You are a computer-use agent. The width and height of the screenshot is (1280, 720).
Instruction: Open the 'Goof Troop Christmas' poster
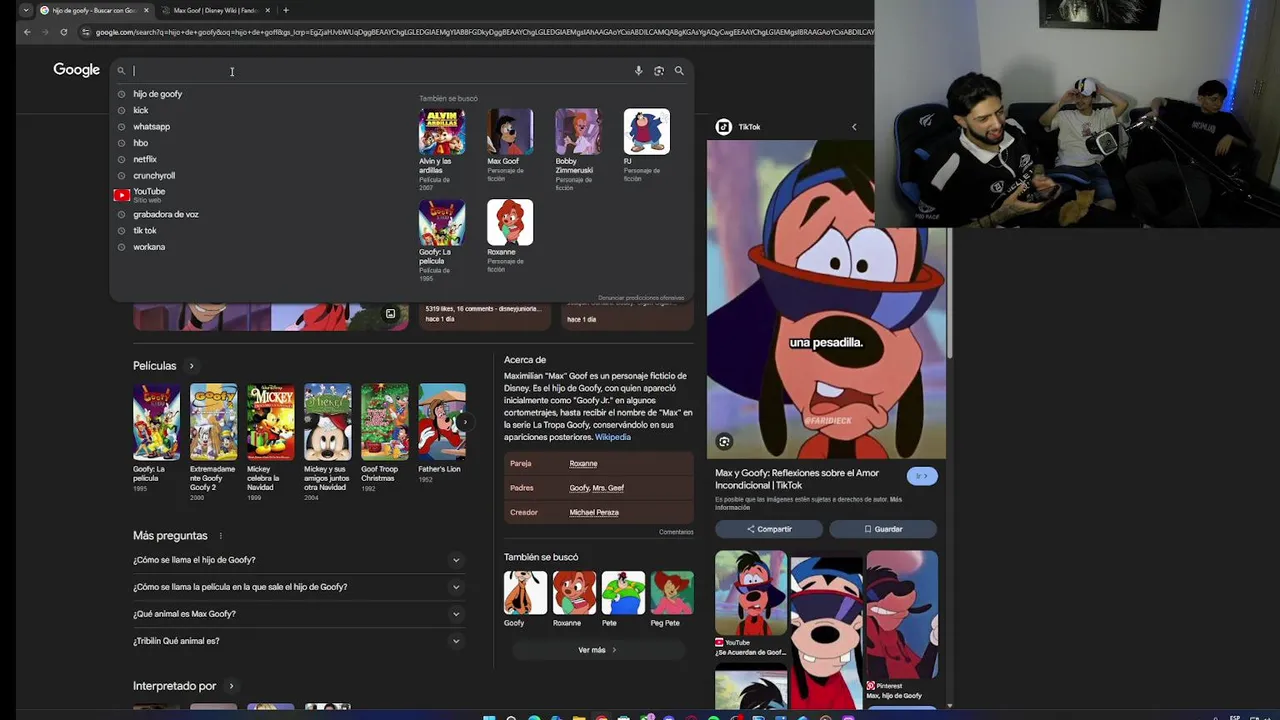(x=384, y=422)
